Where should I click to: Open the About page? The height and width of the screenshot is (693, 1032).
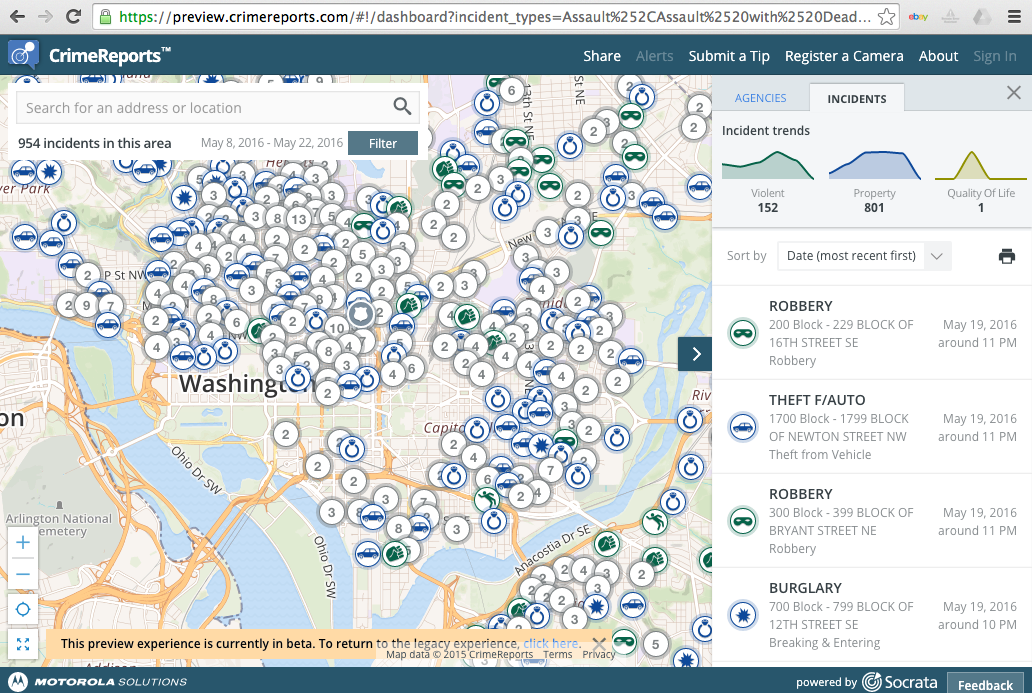pyautogui.click(x=938, y=56)
